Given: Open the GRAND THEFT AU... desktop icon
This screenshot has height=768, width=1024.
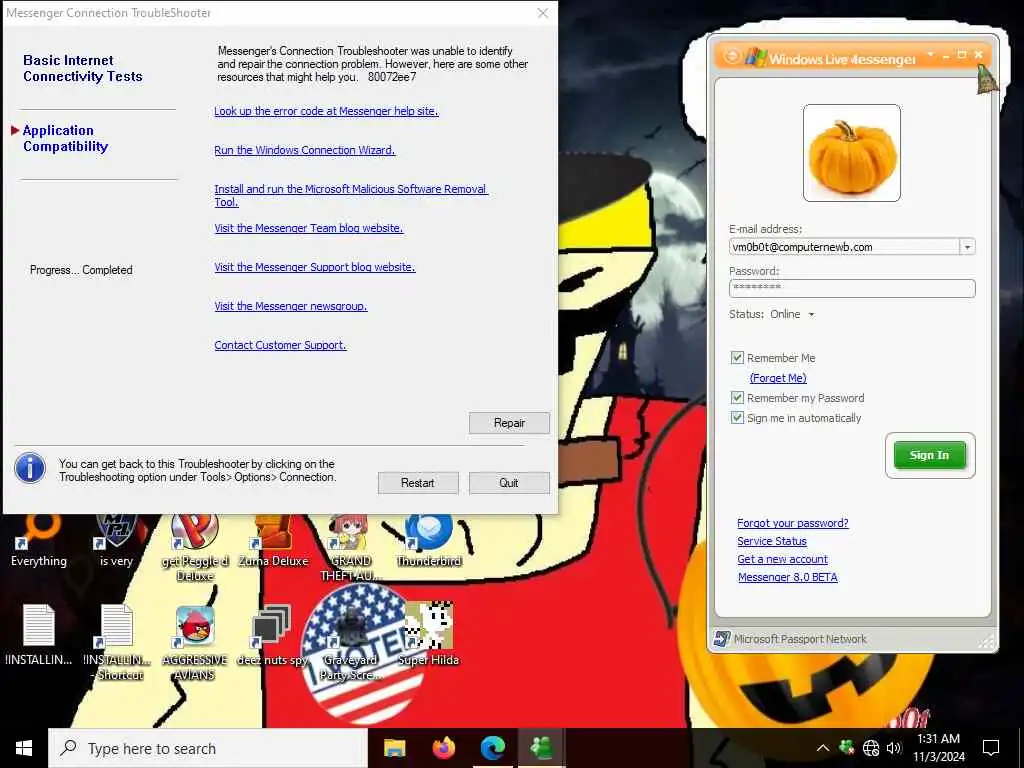Looking at the screenshot, I should (351, 547).
